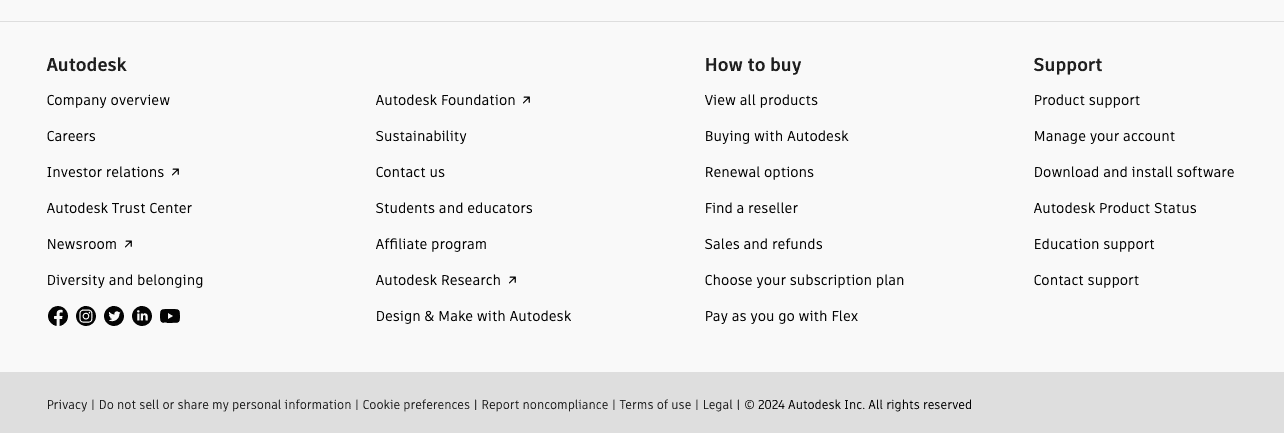Choose Pay as you go with Flex
1284x433 pixels.
coord(781,316)
